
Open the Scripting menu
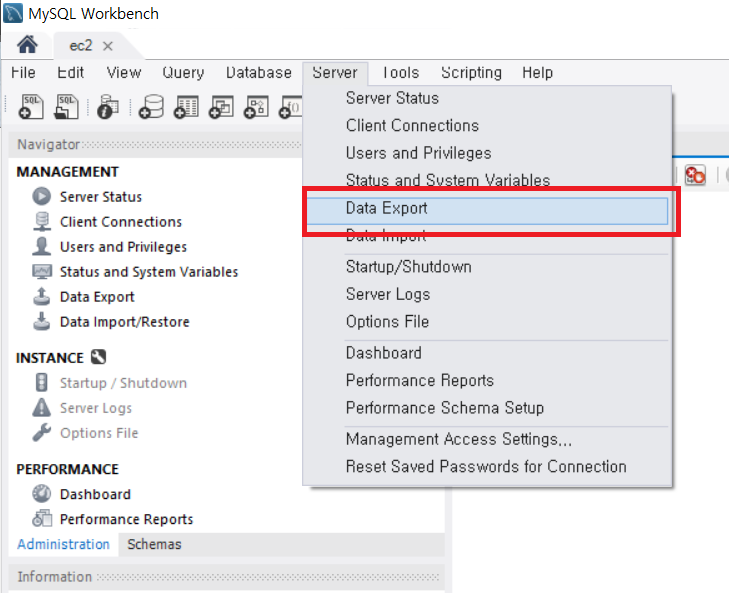click(471, 73)
